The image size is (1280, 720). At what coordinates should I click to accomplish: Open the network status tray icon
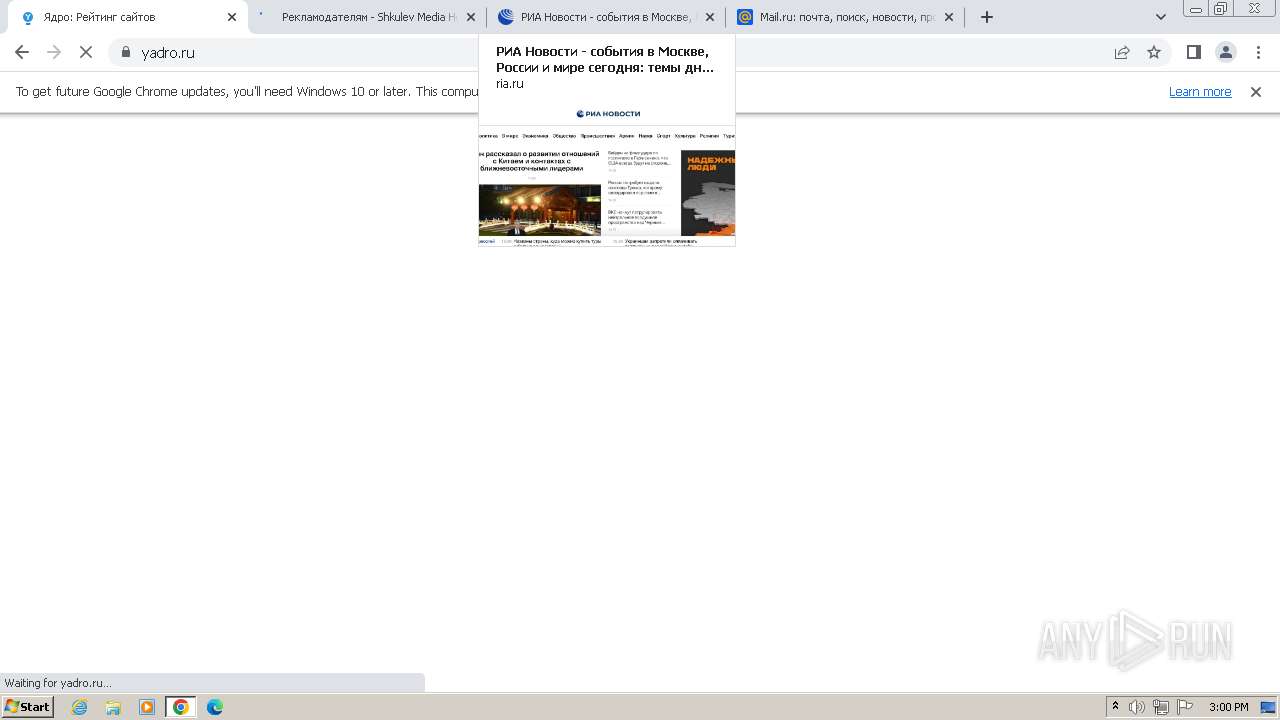(x=1161, y=707)
